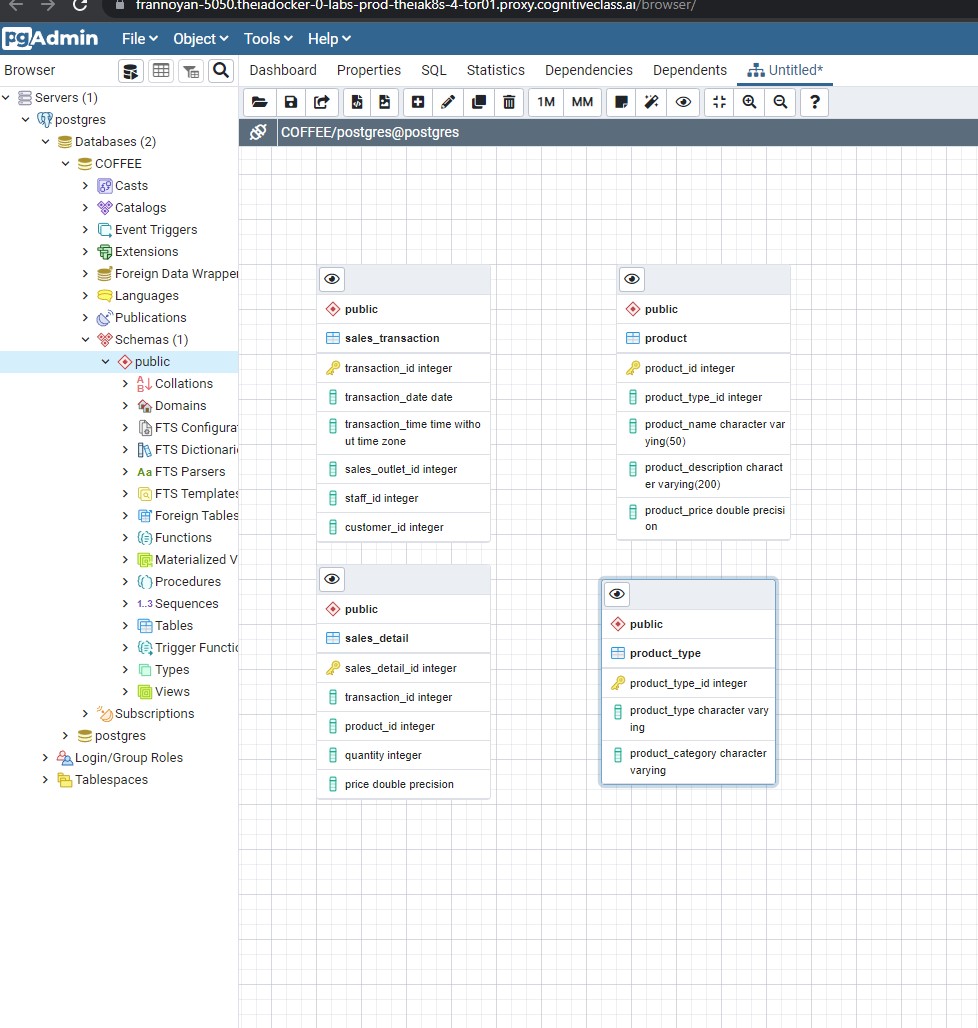Click the 'customer_id integer' column row
Viewport: 978px width, 1028px height.
(x=404, y=527)
